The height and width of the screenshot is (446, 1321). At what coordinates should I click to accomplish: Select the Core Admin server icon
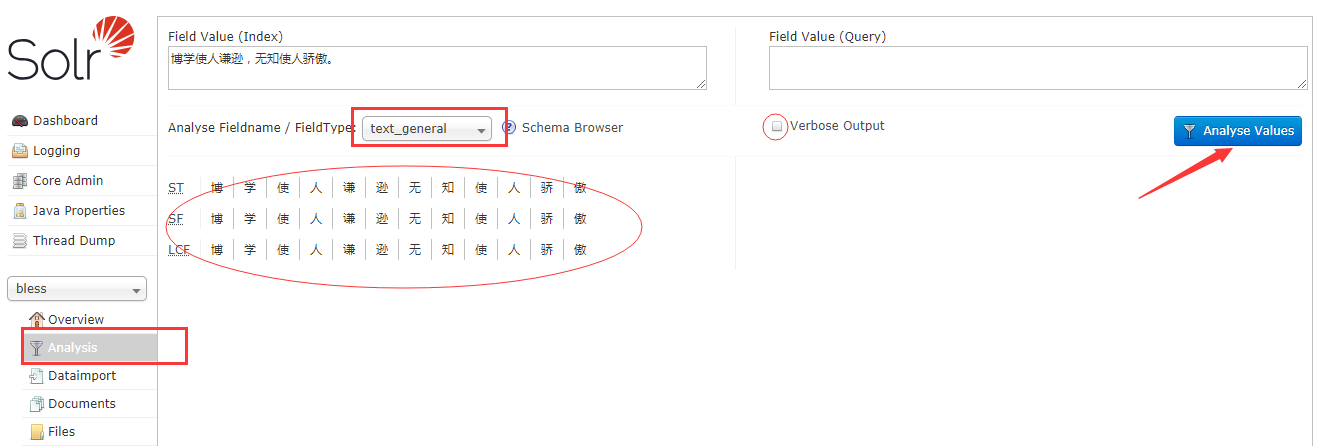pos(19,181)
